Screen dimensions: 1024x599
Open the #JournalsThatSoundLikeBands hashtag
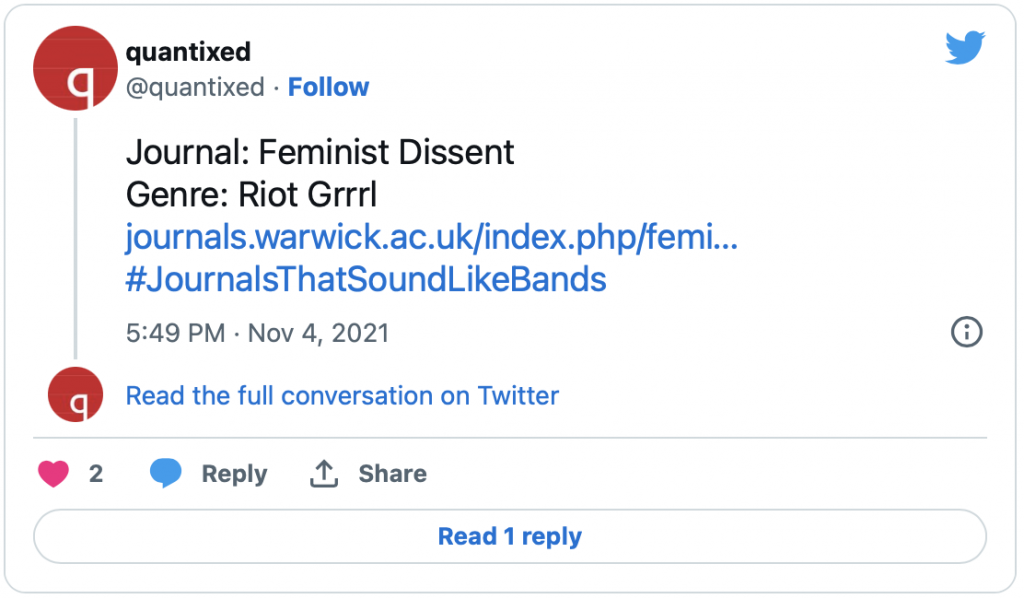366,280
